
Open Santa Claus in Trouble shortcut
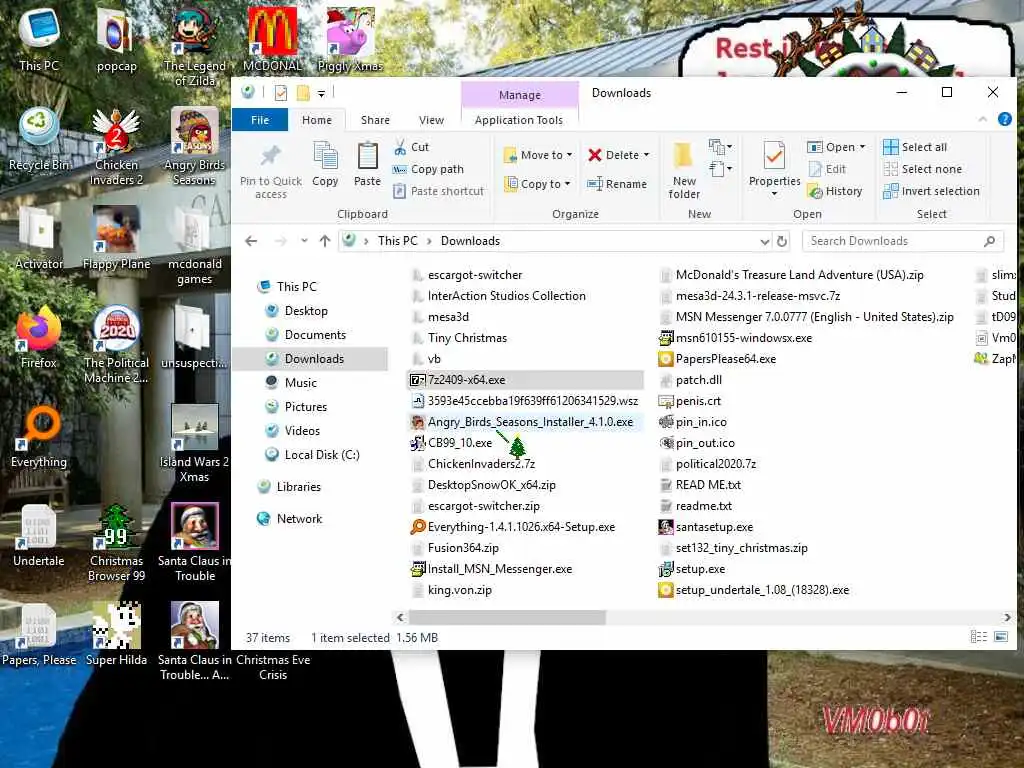coord(195,542)
